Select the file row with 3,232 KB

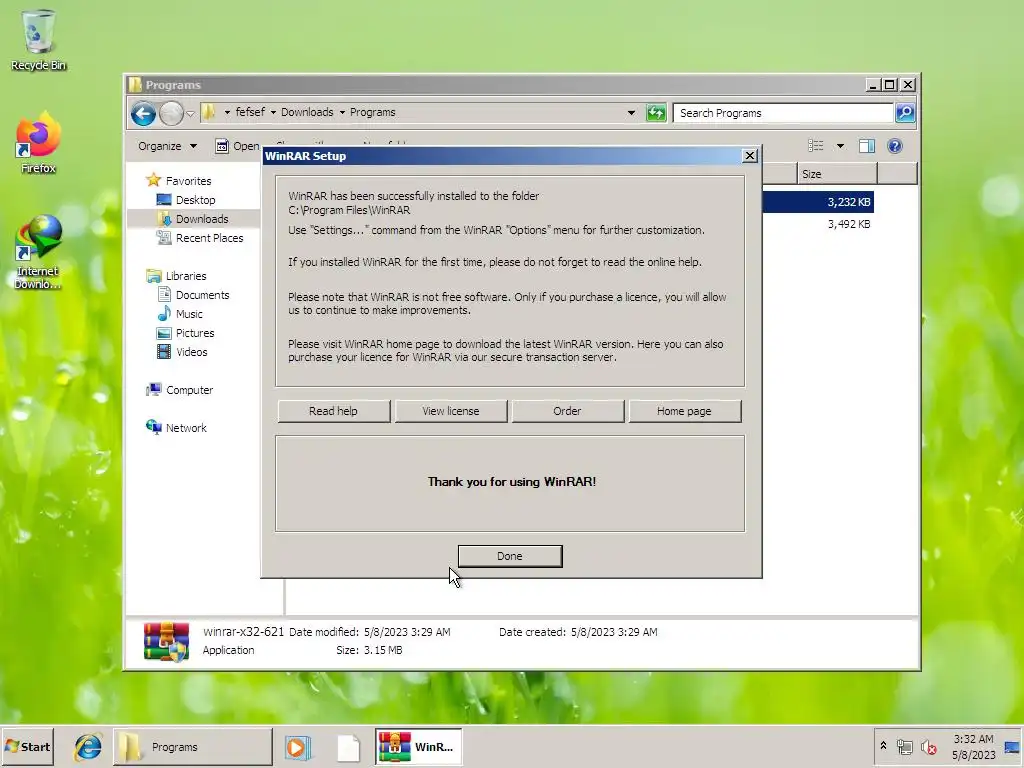[x=818, y=202]
